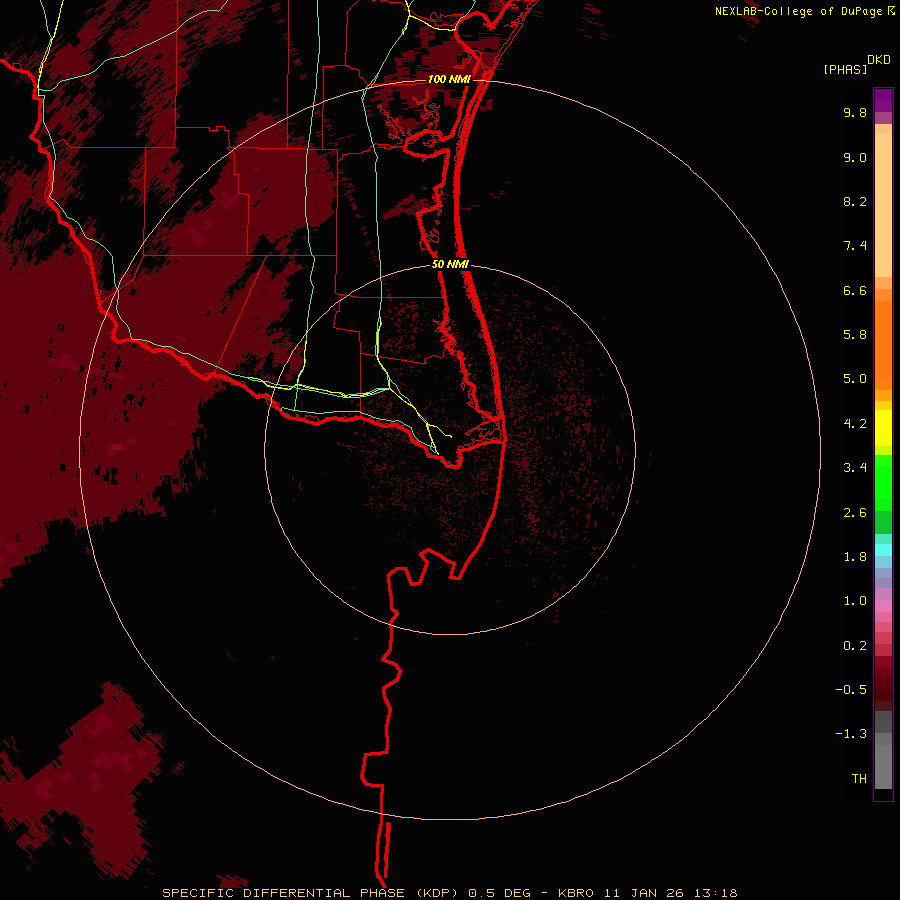
Task: Click the [PHAS] units label
Action: point(845,69)
